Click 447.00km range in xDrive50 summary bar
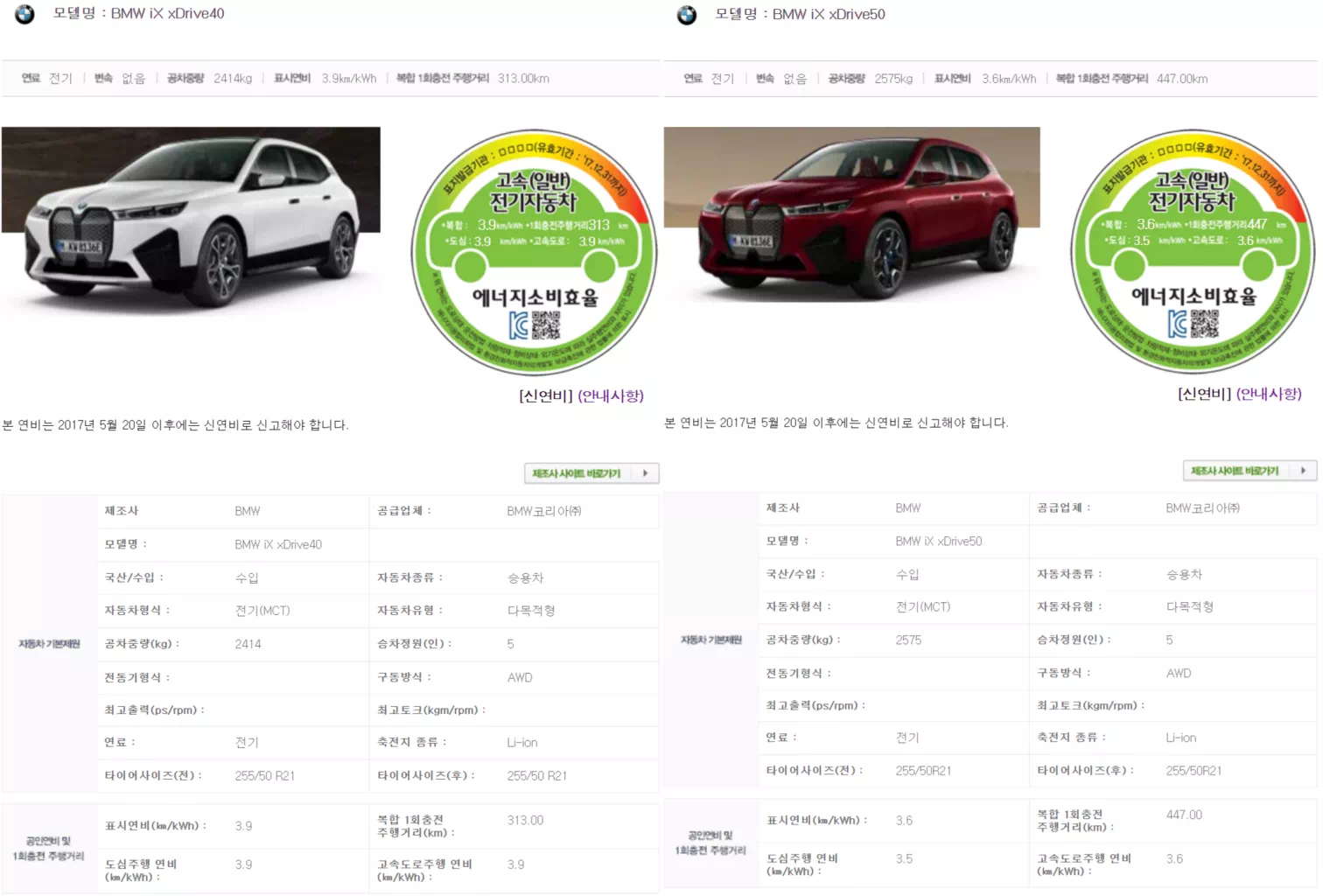This screenshot has width=1323, height=896. [x=1182, y=79]
